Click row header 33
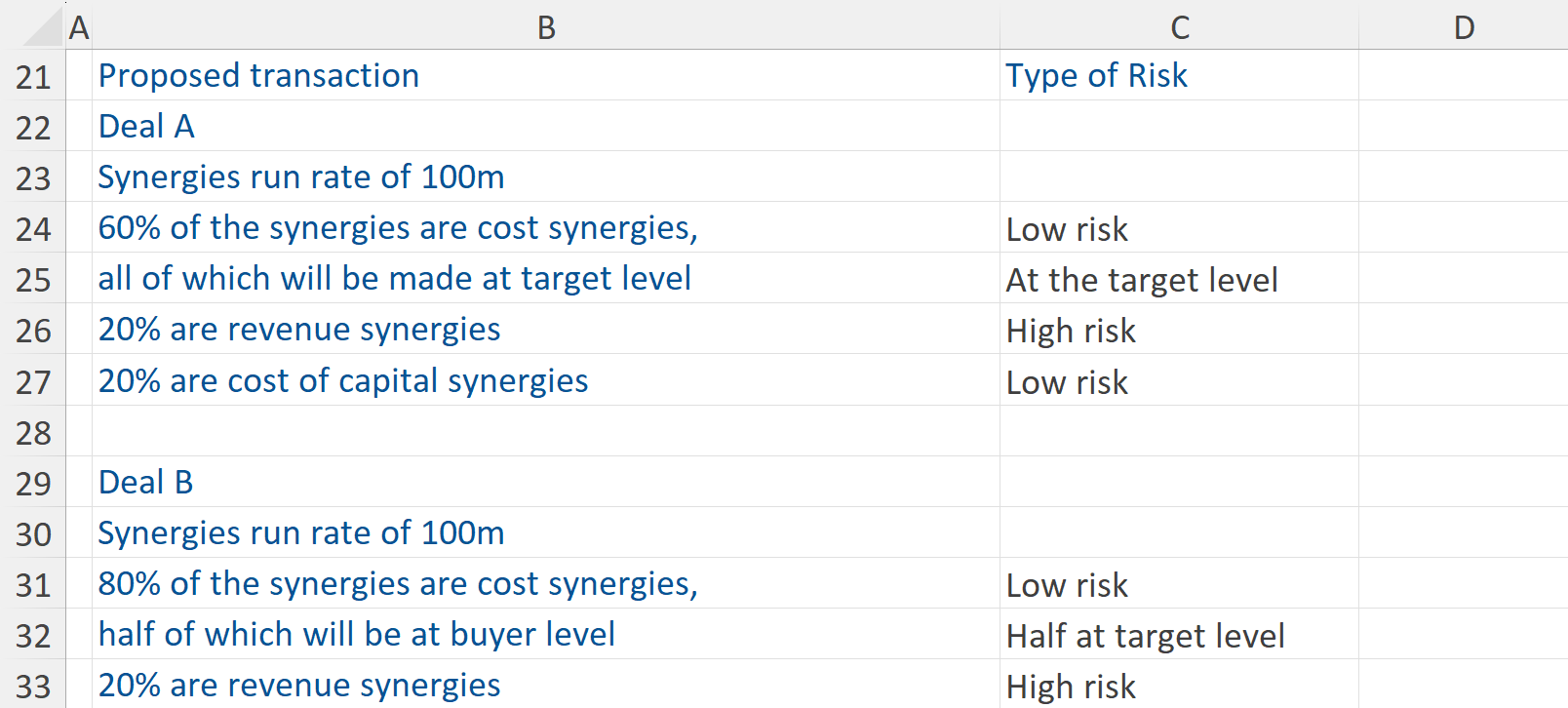This screenshot has height=708, width=1568. [33, 686]
